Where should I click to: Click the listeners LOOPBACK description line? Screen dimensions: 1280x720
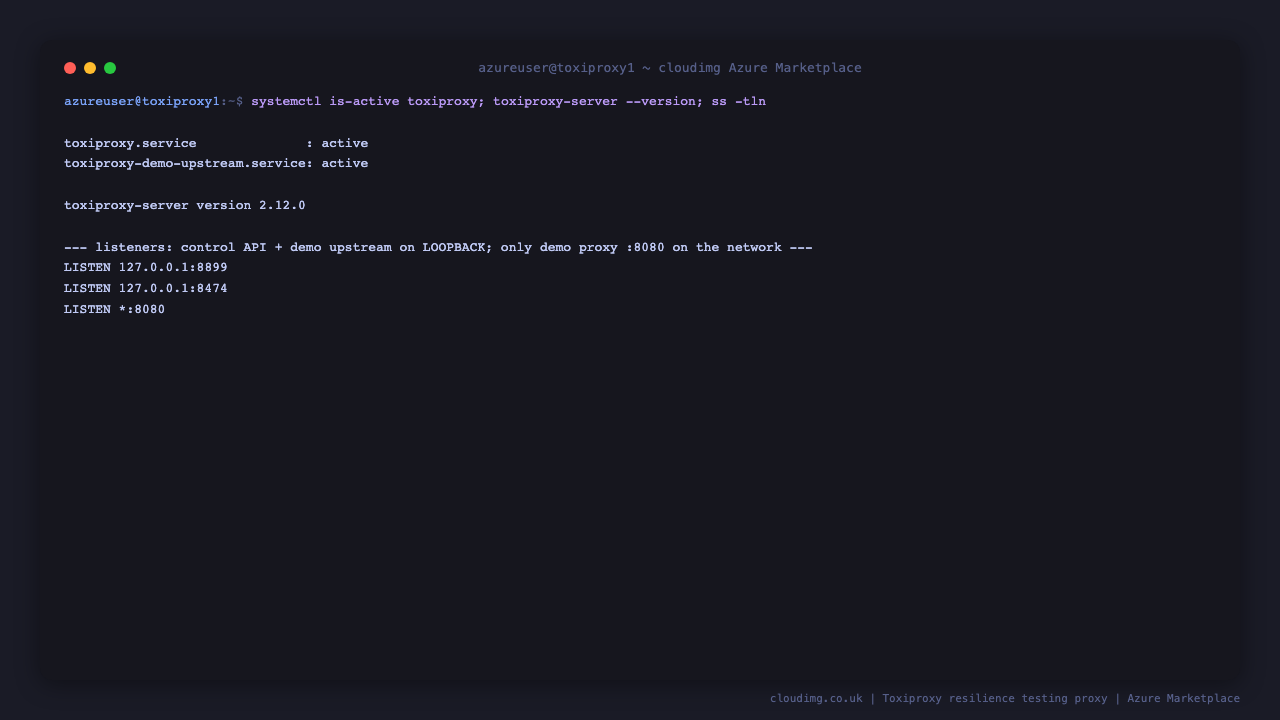pyautogui.click(x=438, y=247)
